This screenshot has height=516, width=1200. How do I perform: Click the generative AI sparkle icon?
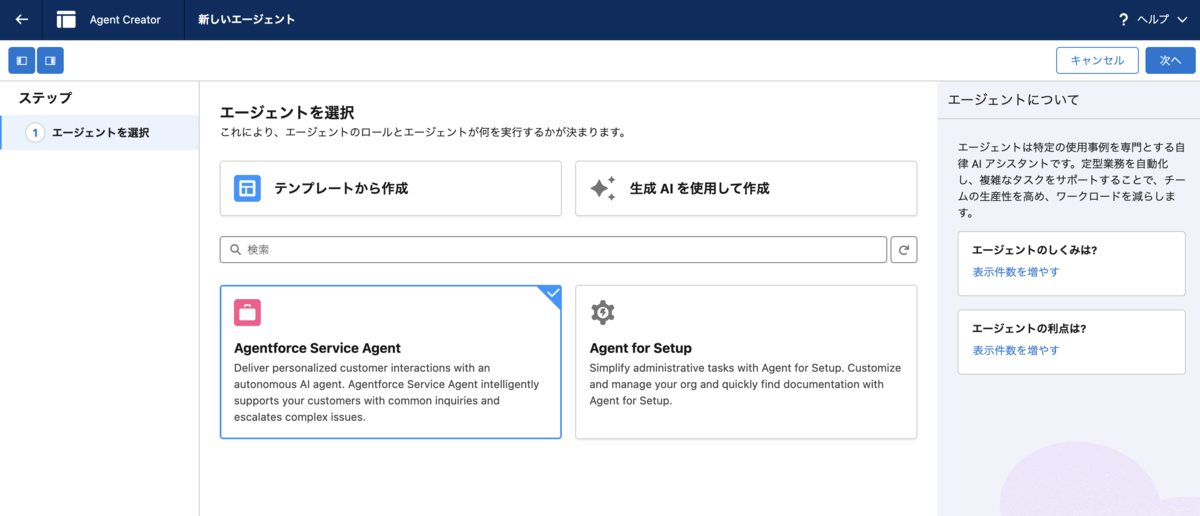tap(603, 188)
